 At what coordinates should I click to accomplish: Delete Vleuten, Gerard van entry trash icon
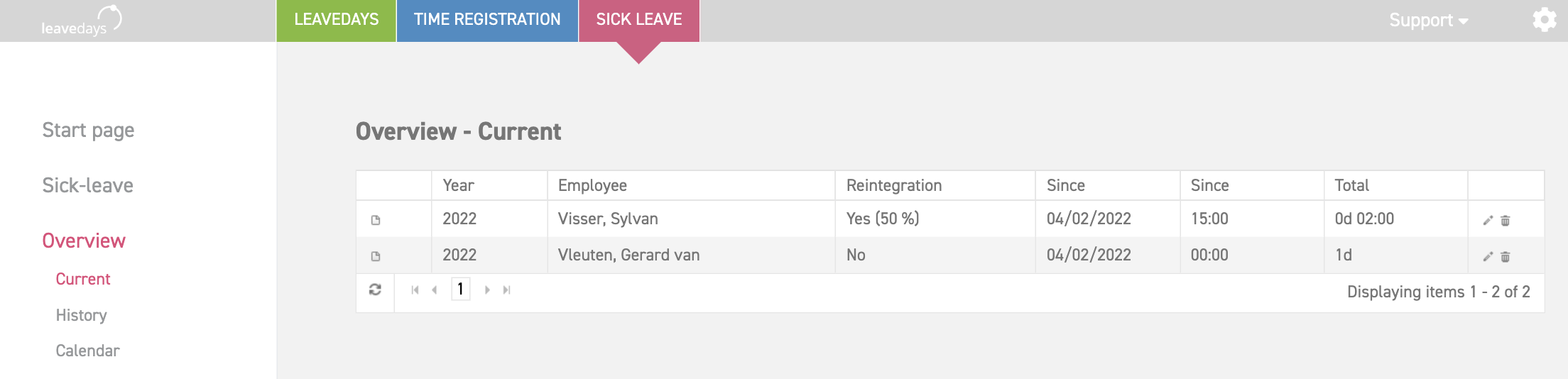pyautogui.click(x=1506, y=256)
